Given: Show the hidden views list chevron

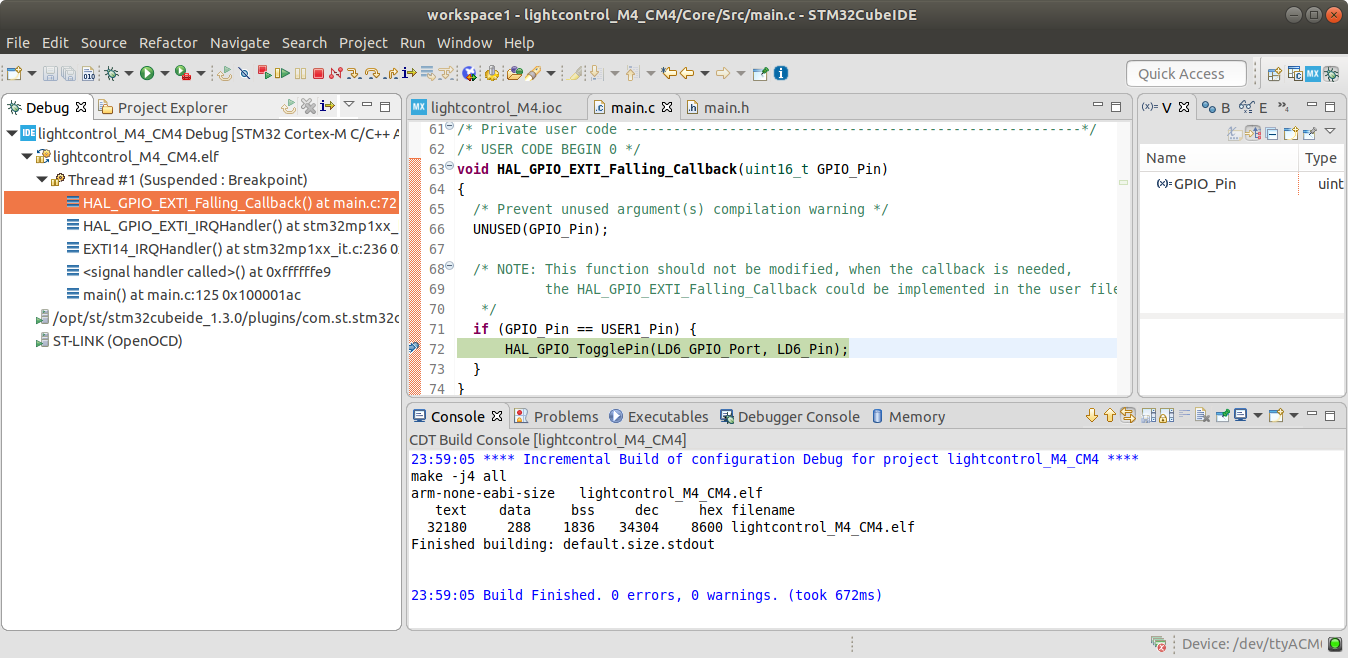Looking at the screenshot, I should point(1285,107).
